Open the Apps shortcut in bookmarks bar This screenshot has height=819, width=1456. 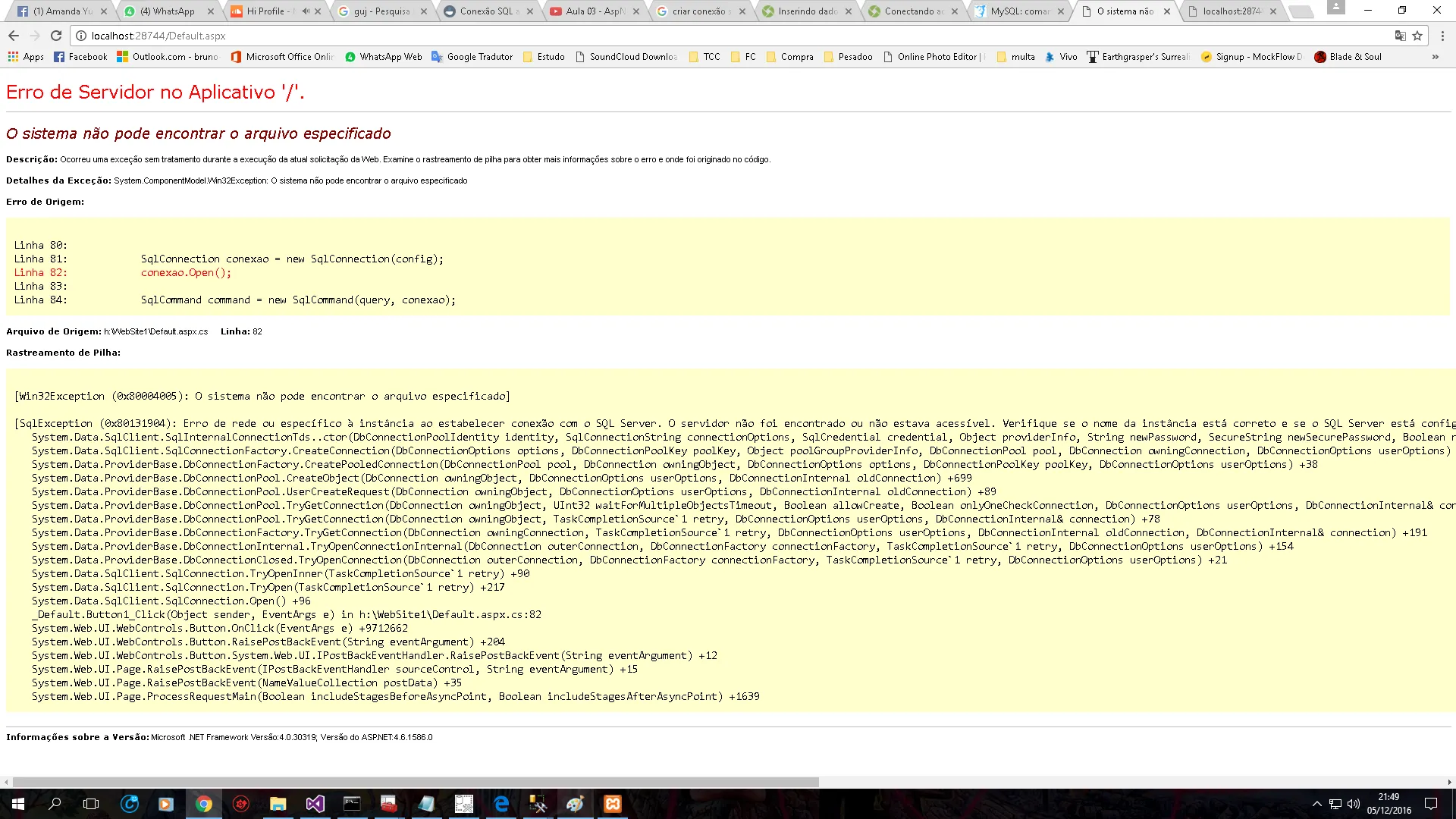(x=26, y=57)
